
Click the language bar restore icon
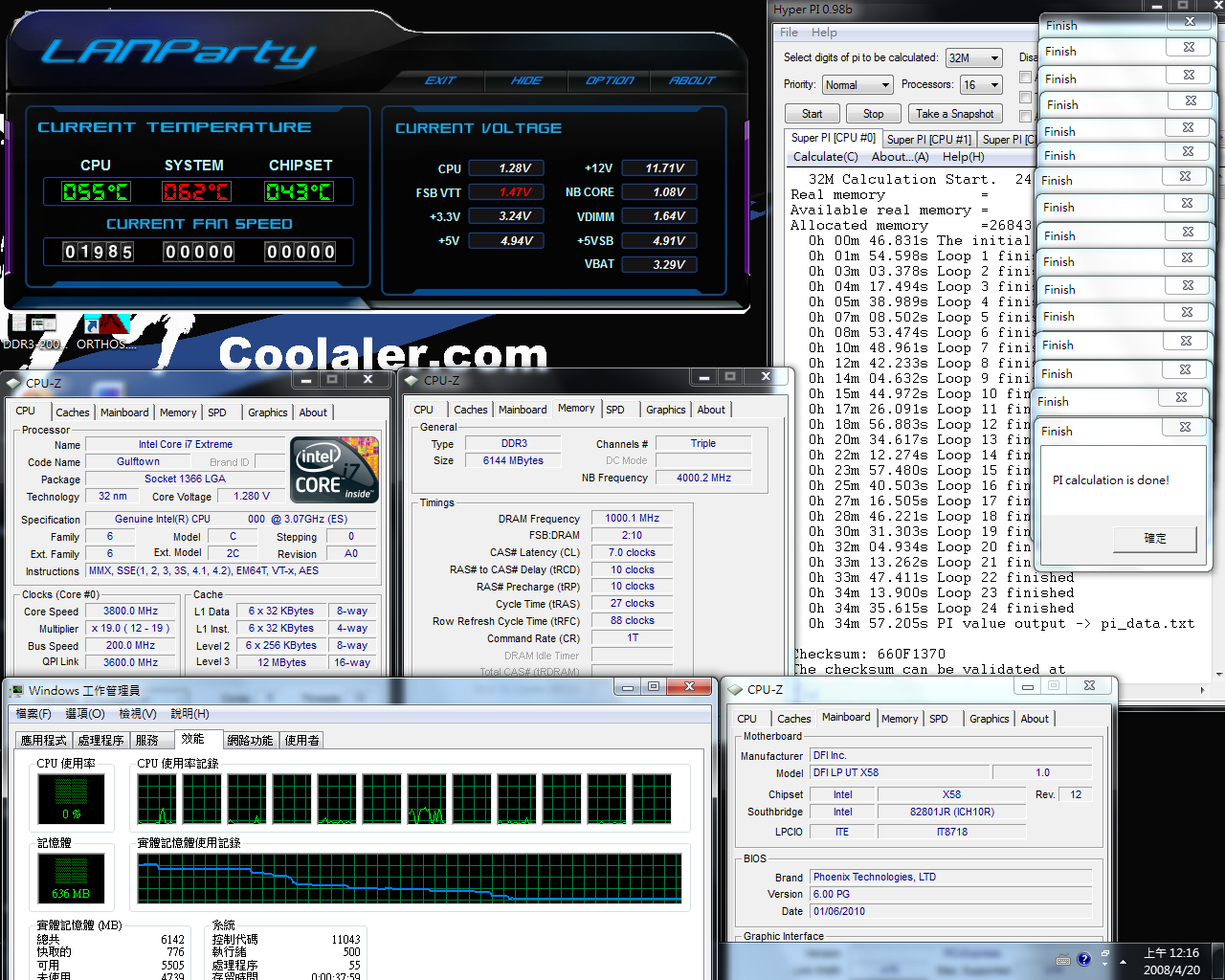pyautogui.click(x=1105, y=955)
